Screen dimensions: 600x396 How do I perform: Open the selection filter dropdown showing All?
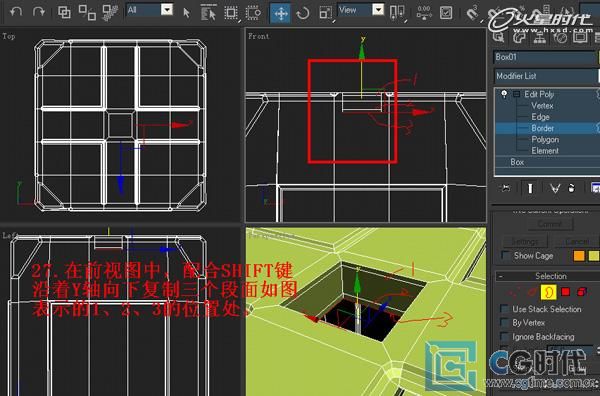150,10
